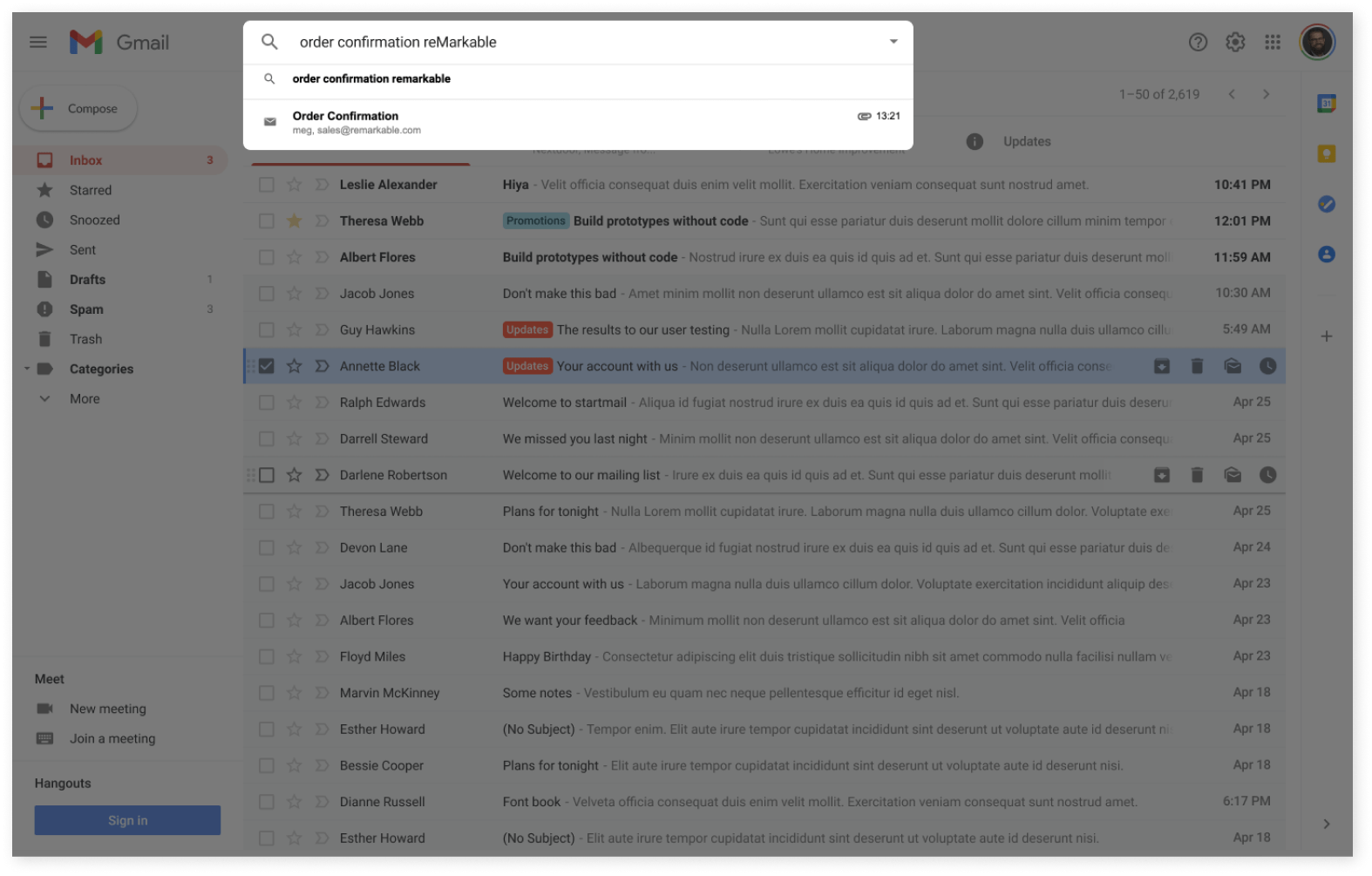Expand the More section in sidebar
The height and width of the screenshot is (876, 1372).
(84, 398)
